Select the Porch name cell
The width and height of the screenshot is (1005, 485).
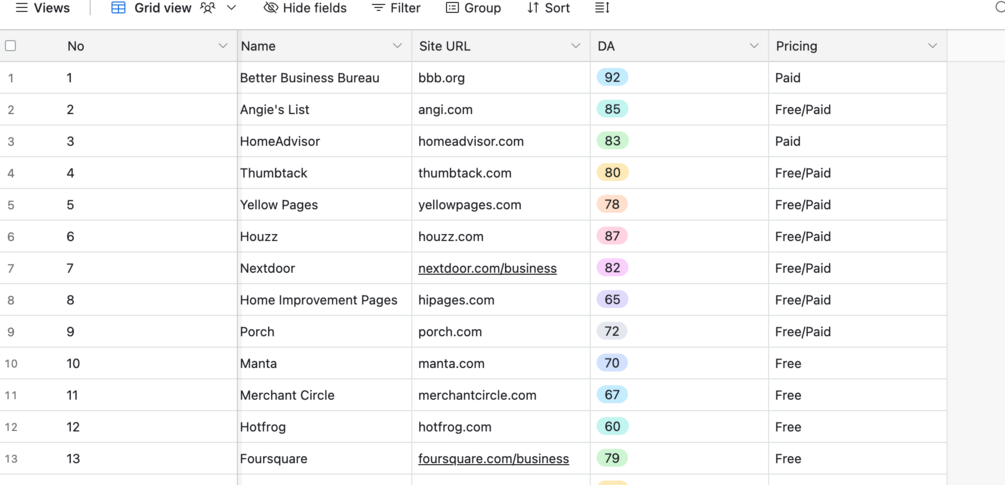tap(324, 332)
